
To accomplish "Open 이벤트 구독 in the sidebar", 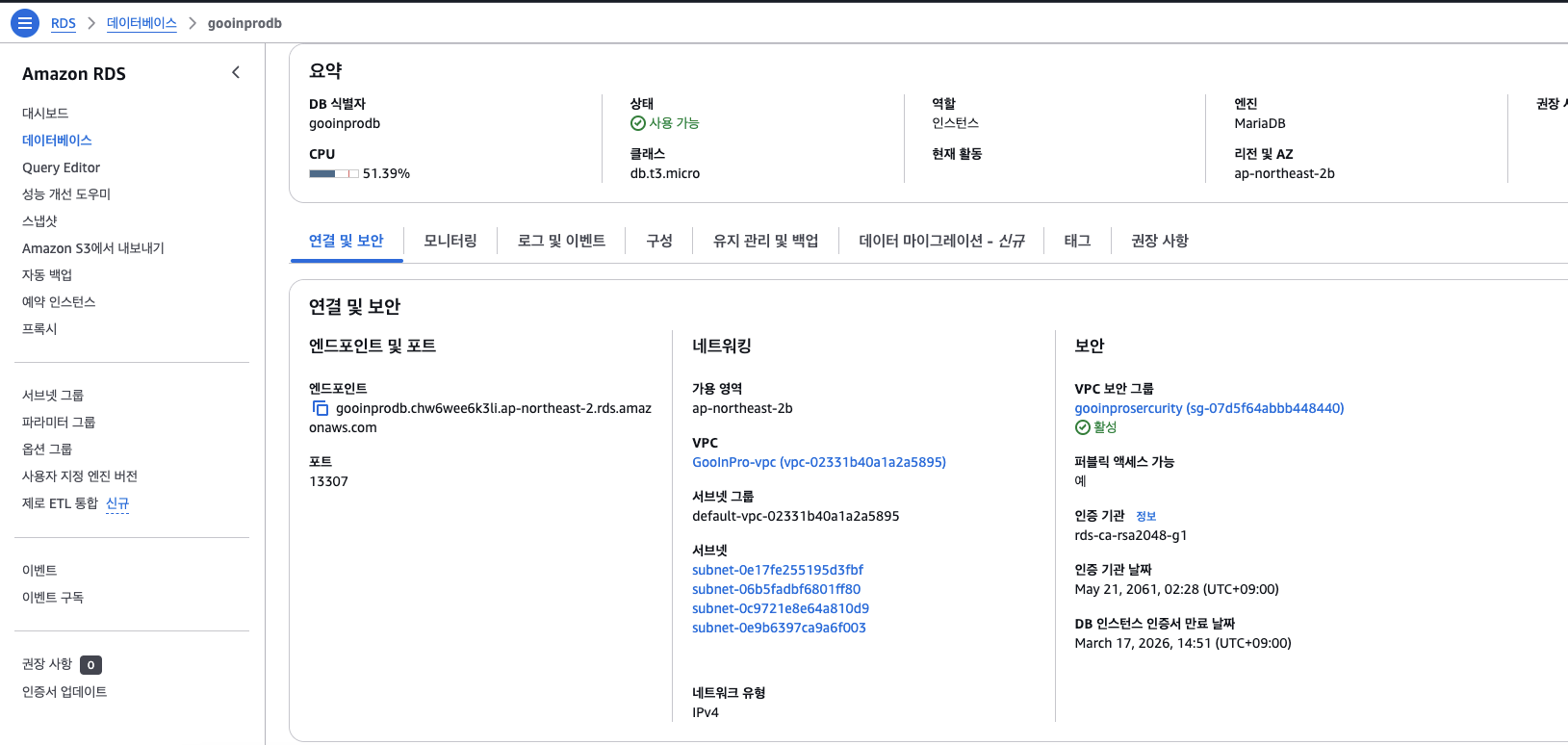I will click(53, 598).
